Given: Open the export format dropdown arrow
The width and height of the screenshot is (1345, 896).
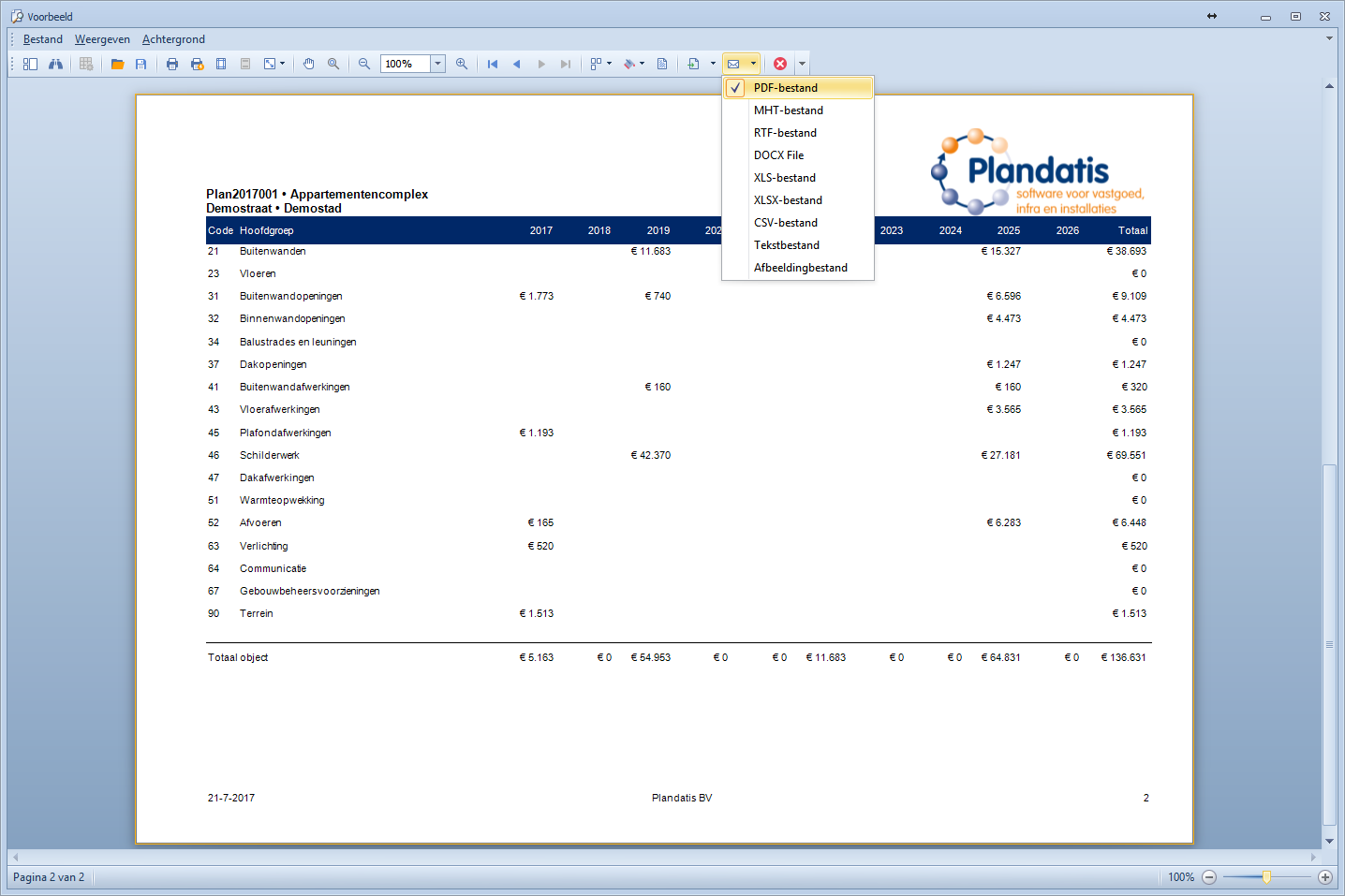Looking at the screenshot, I should (x=713, y=64).
